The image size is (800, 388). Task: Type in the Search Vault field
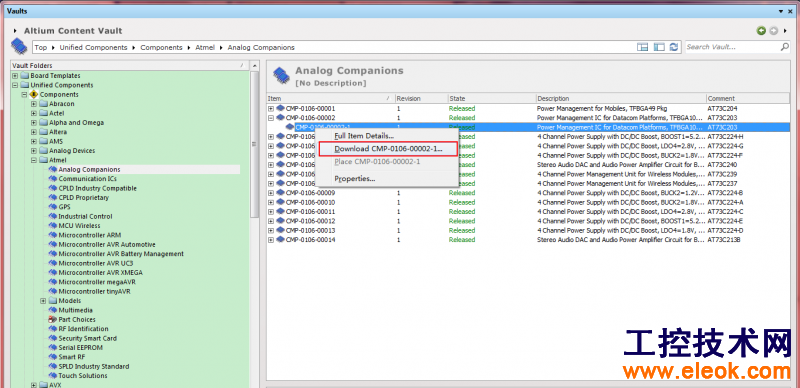coord(732,47)
